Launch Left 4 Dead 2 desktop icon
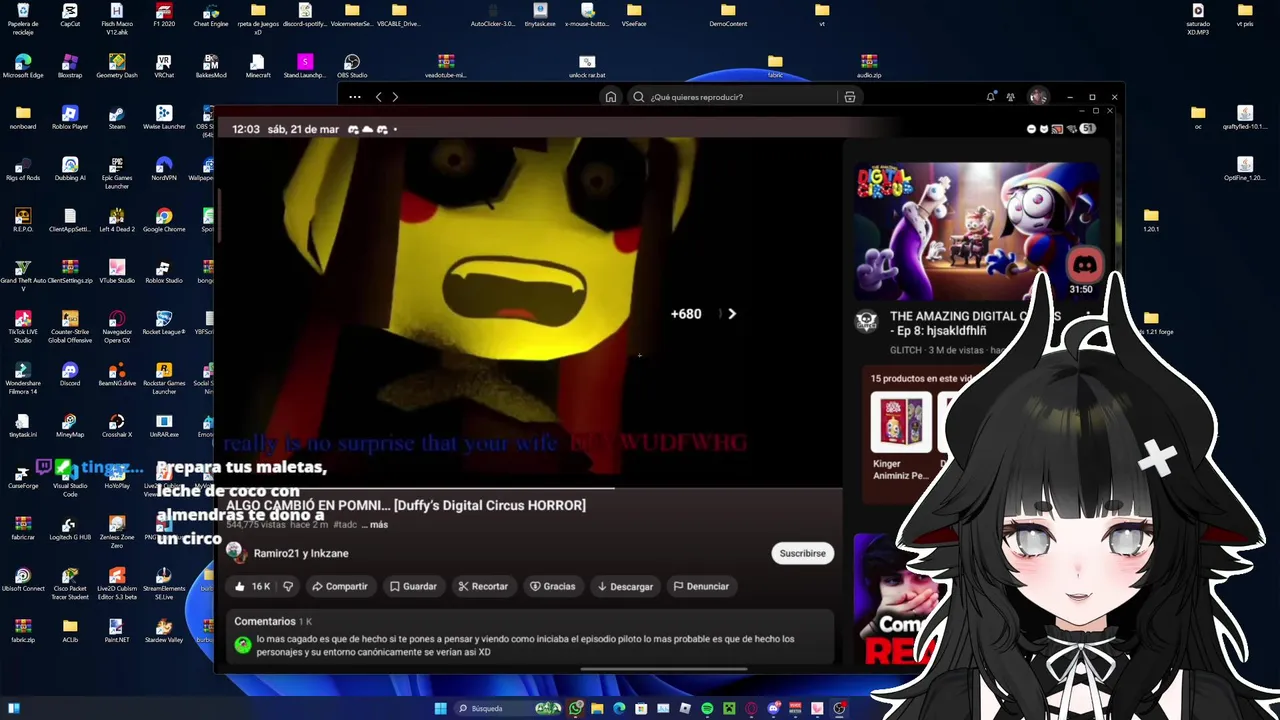1280x720 pixels. click(117, 221)
